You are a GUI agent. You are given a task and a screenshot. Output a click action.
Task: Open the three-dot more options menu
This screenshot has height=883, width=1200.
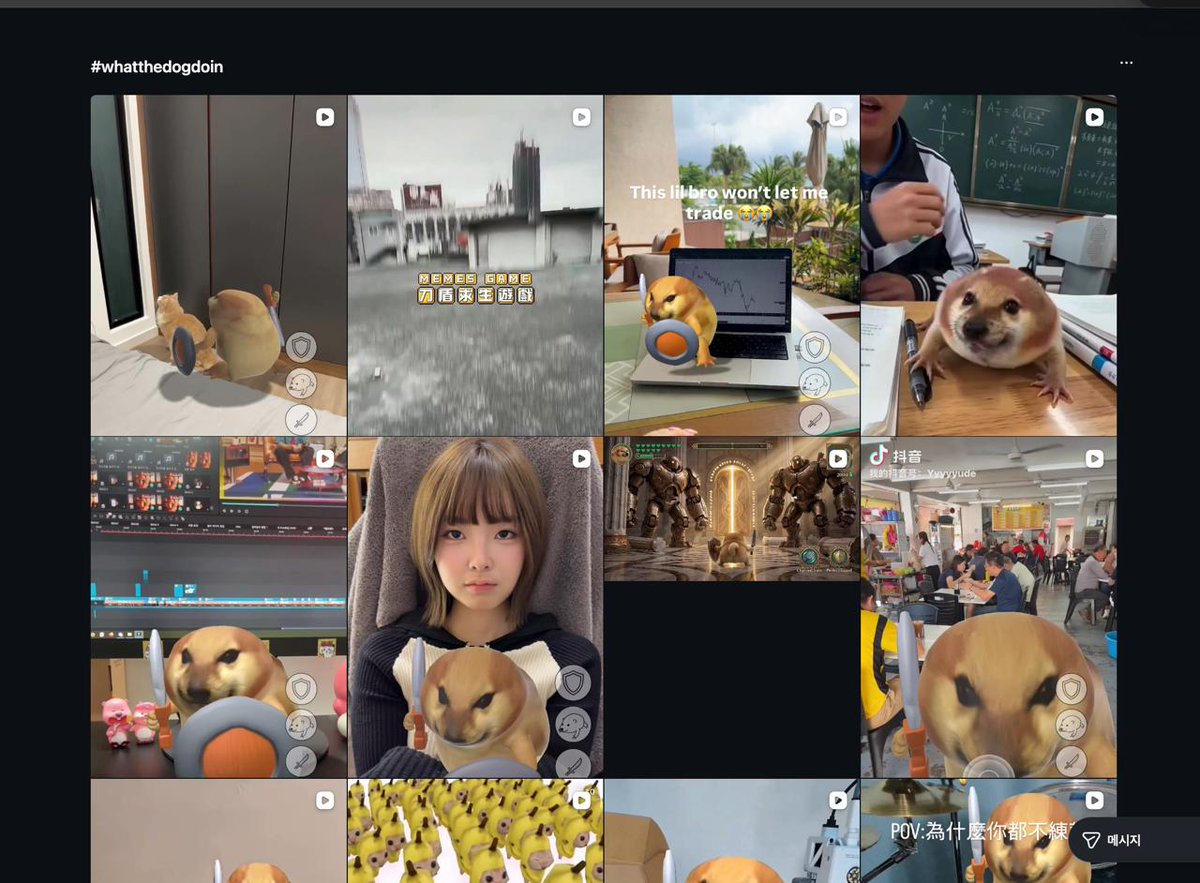click(x=1126, y=63)
